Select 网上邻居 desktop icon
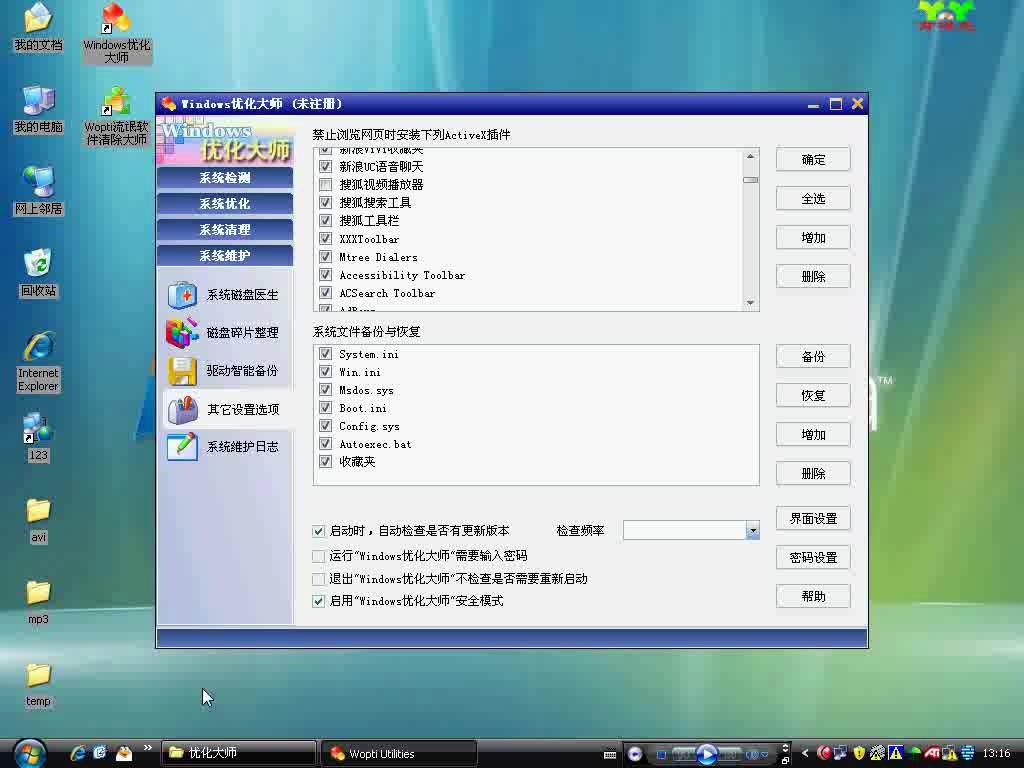Image resolution: width=1024 pixels, height=768 pixels. 39,191
